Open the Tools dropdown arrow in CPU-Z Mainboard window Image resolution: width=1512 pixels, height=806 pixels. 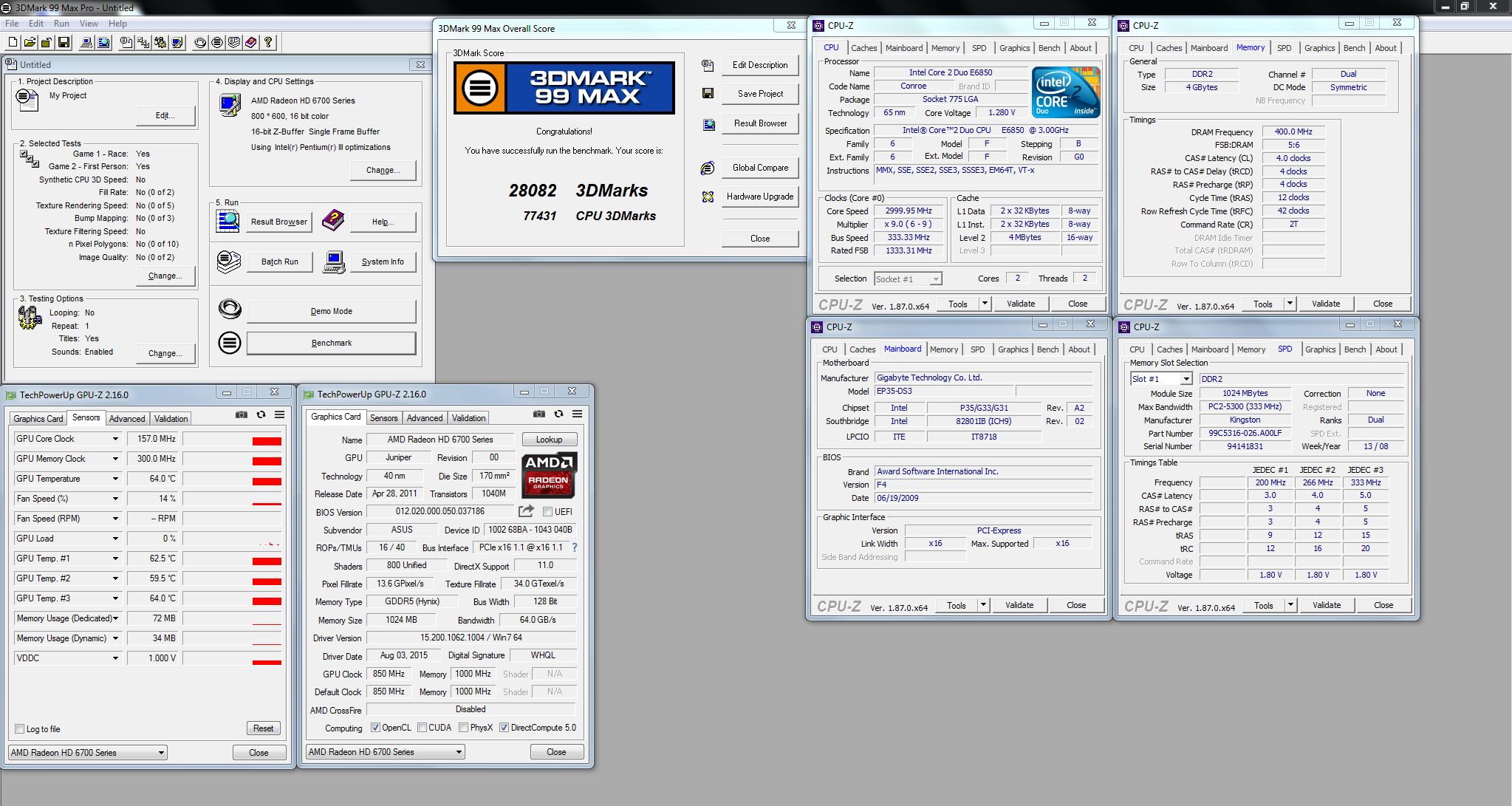[983, 605]
